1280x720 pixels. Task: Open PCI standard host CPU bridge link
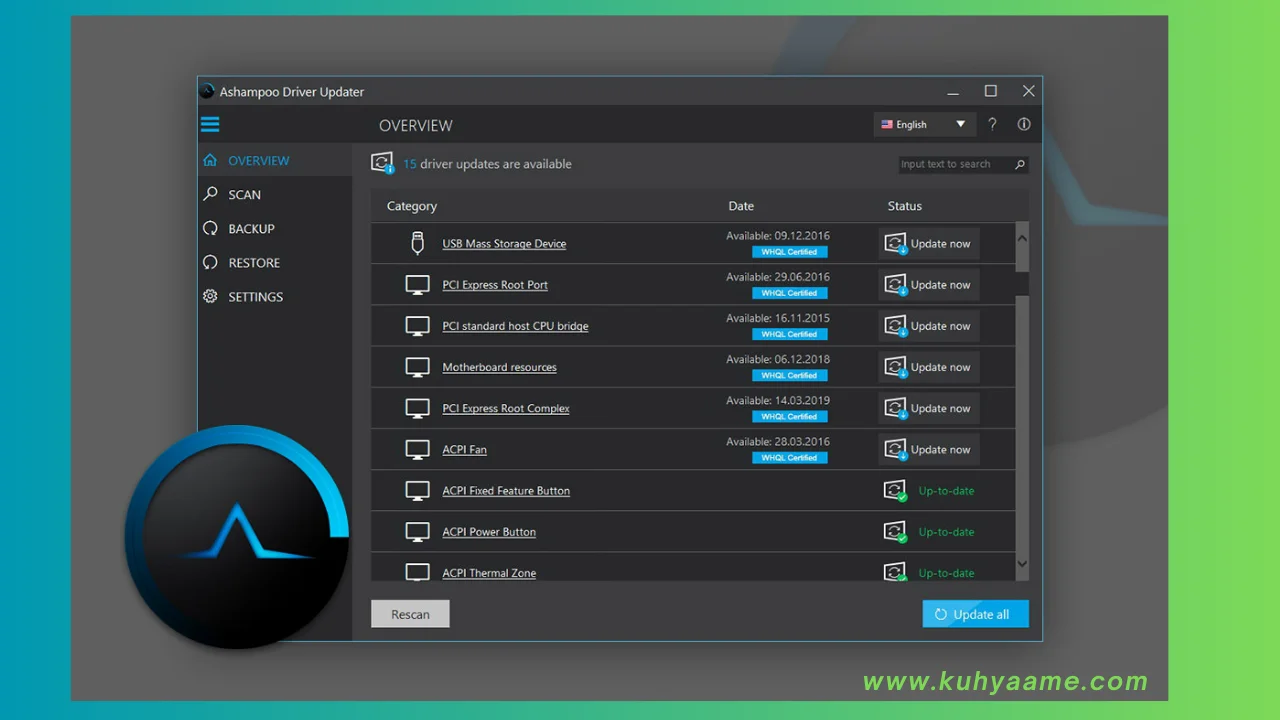515,326
